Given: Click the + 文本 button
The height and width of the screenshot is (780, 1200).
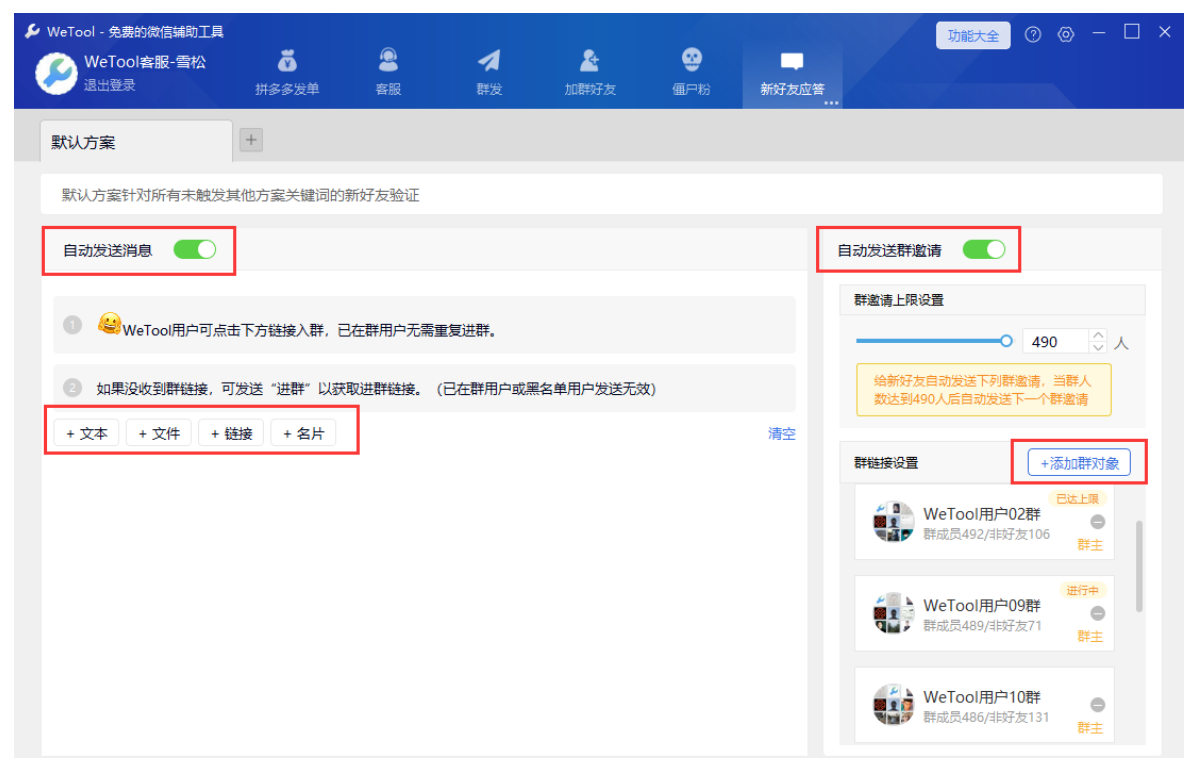Looking at the screenshot, I should (x=87, y=433).
